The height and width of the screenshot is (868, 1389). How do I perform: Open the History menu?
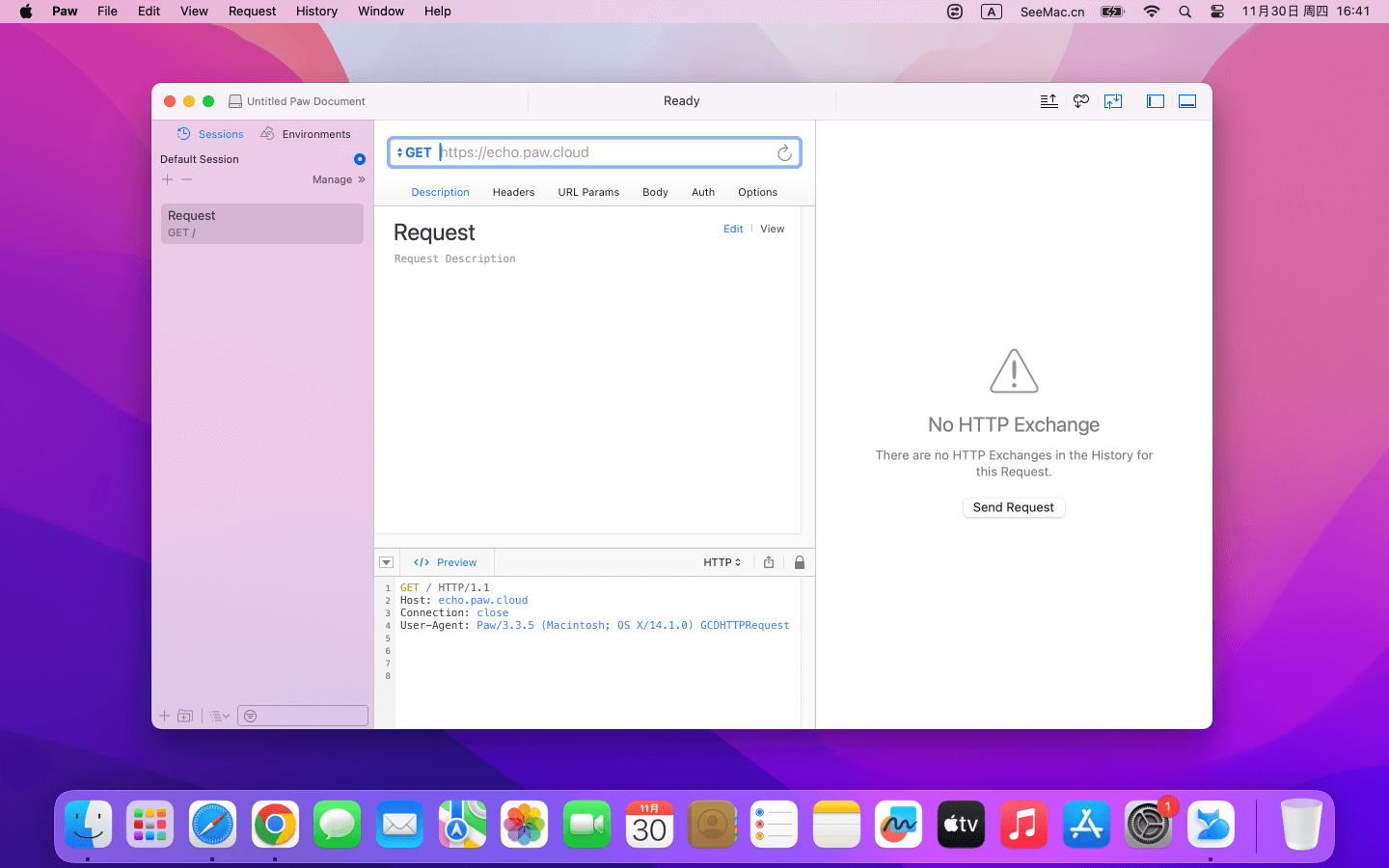pos(316,12)
